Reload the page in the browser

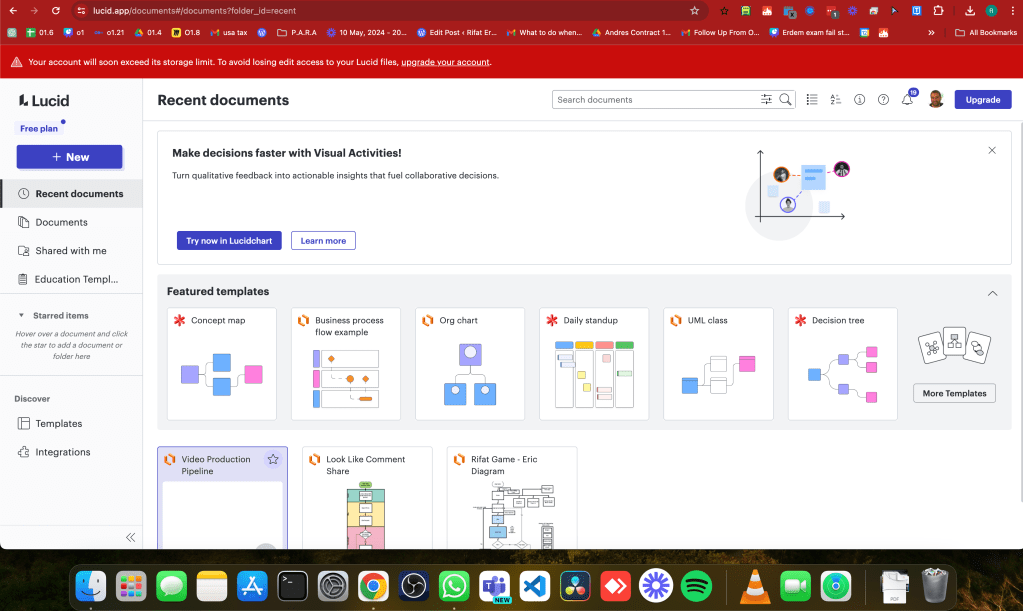(56, 10)
